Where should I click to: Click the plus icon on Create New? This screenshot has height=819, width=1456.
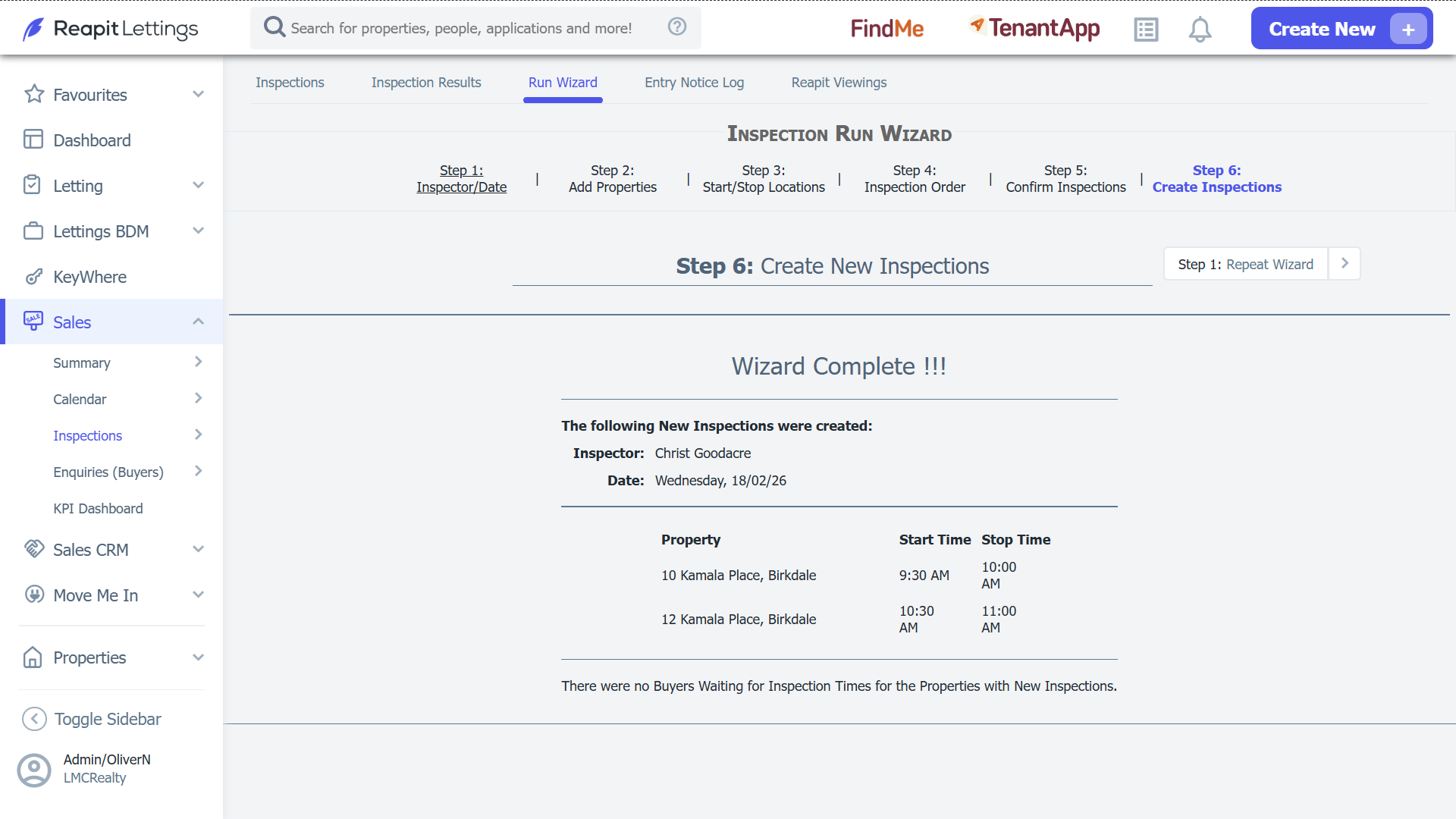point(1407,30)
